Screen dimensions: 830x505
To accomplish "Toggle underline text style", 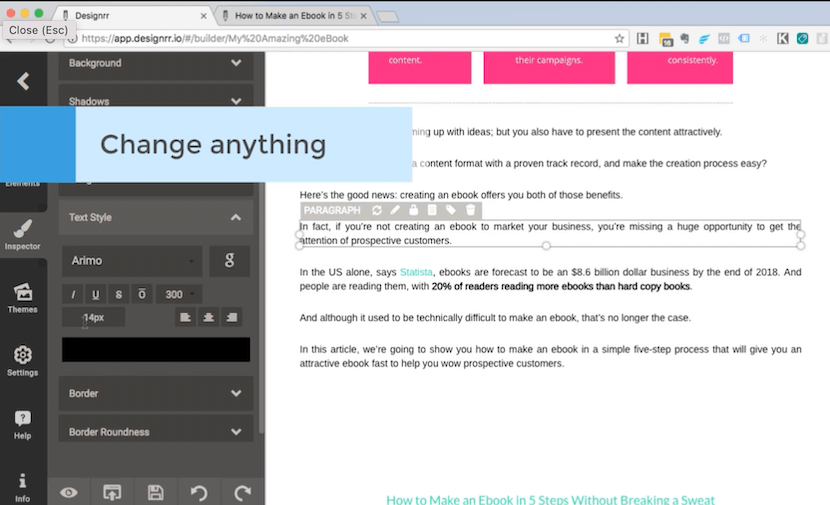I will (x=96, y=294).
